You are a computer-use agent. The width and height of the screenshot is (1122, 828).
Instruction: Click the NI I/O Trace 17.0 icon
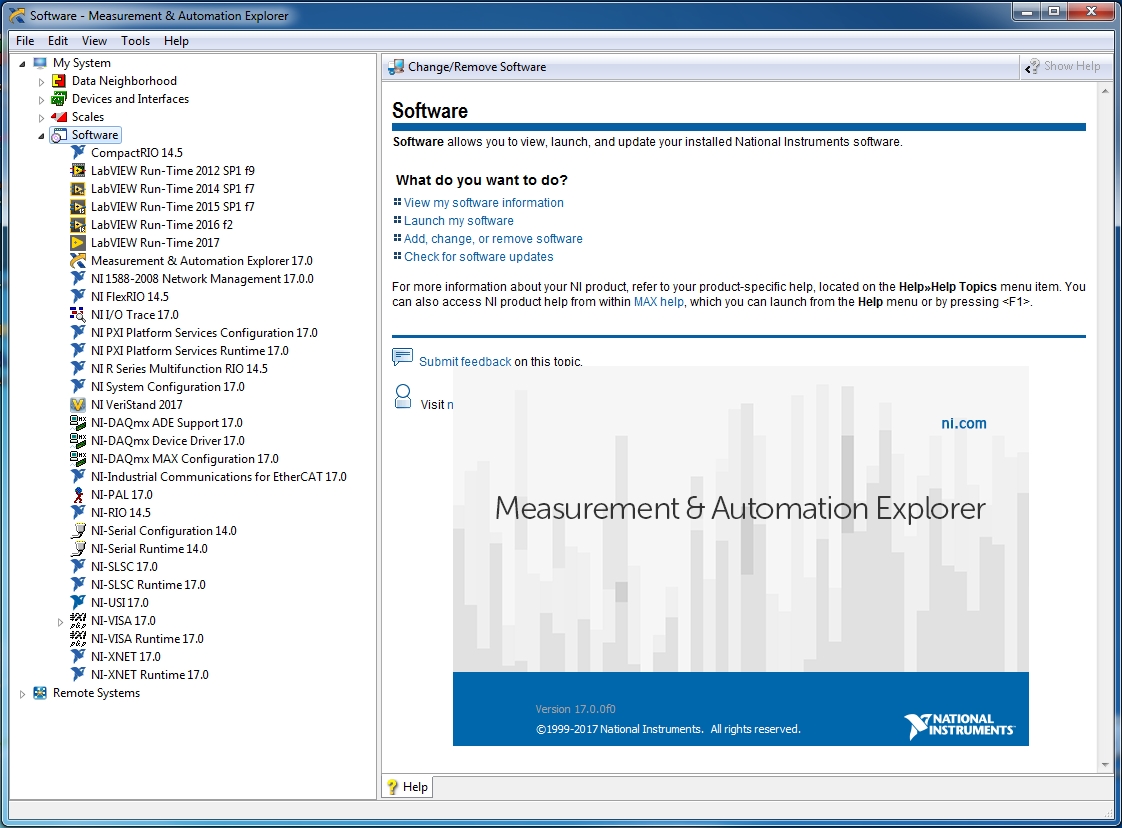[78, 314]
